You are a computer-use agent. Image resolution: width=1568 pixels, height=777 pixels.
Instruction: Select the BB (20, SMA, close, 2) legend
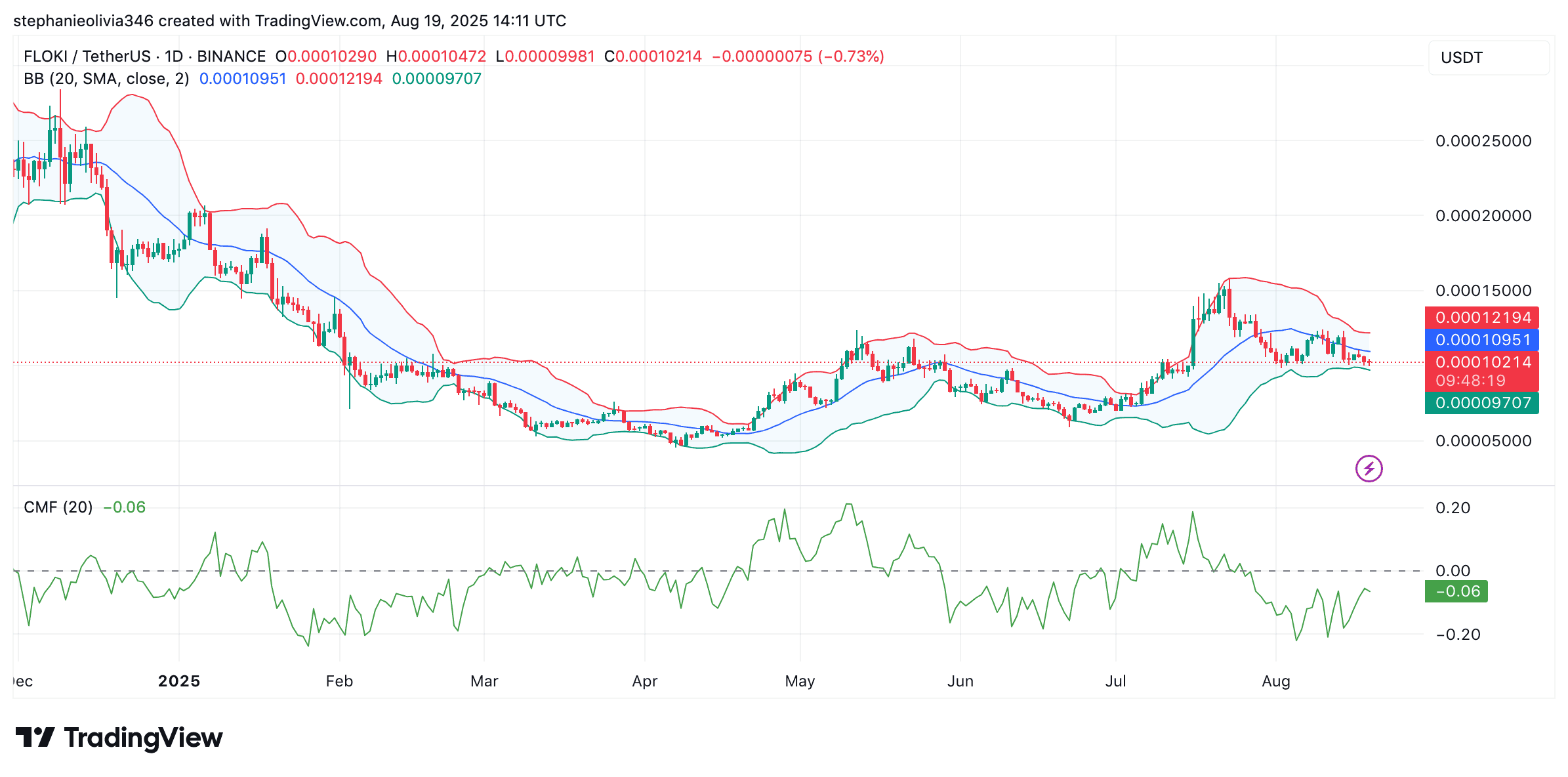tap(106, 79)
